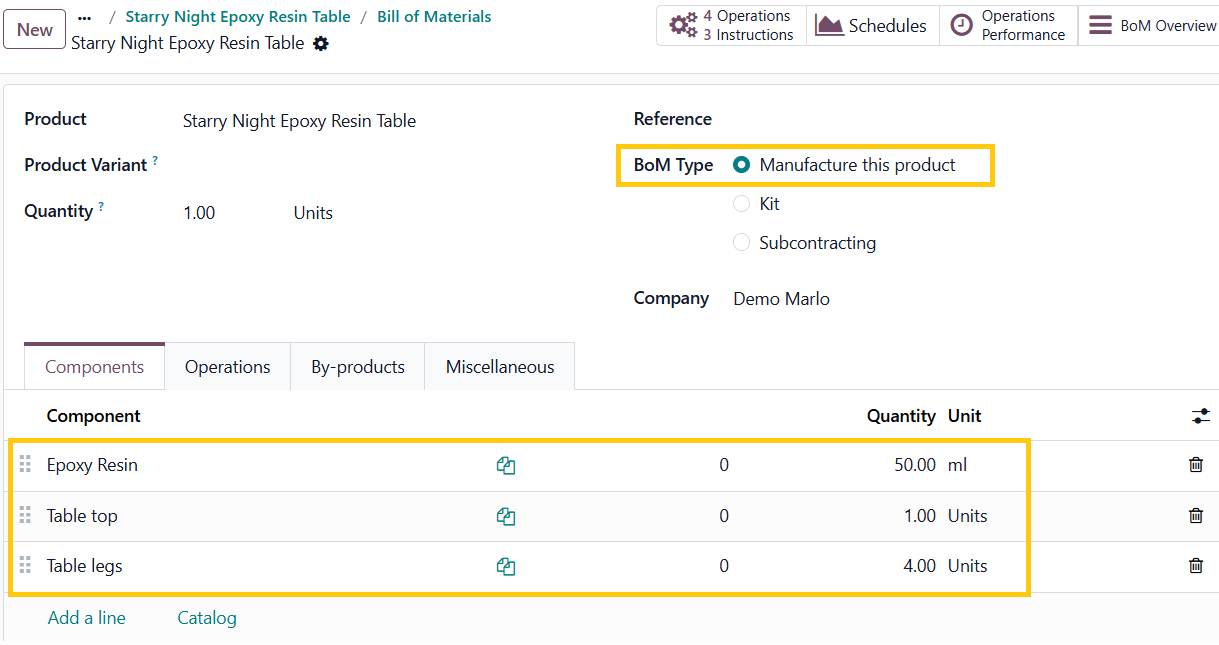Click the New button

(x=35, y=30)
